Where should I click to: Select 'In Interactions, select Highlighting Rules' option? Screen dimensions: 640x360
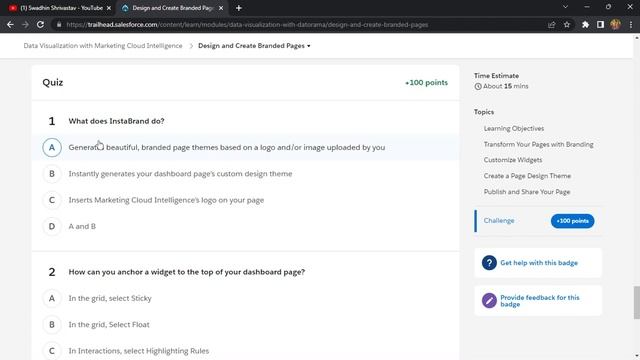click(x=138, y=351)
